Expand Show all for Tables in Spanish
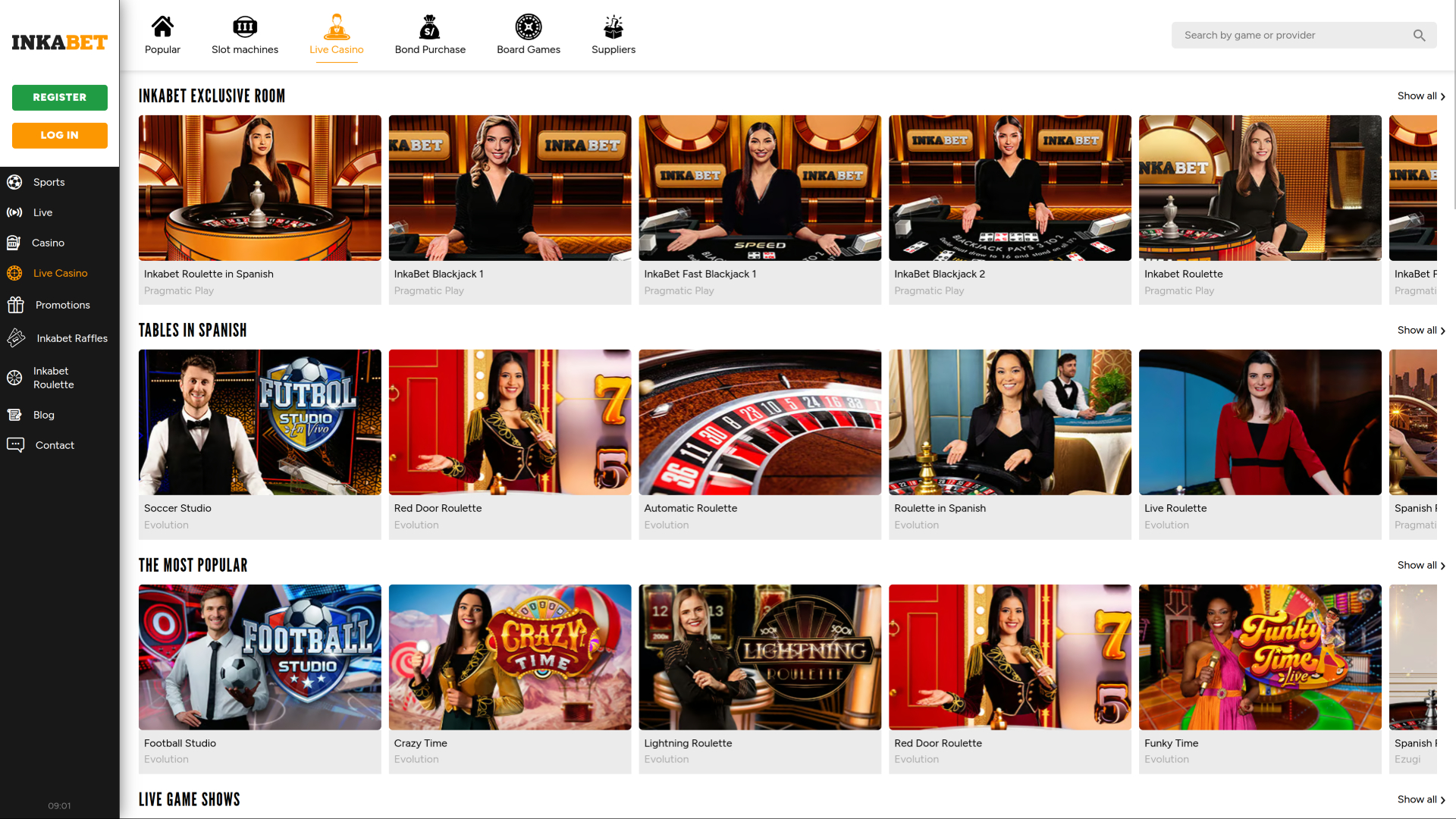 point(1420,330)
